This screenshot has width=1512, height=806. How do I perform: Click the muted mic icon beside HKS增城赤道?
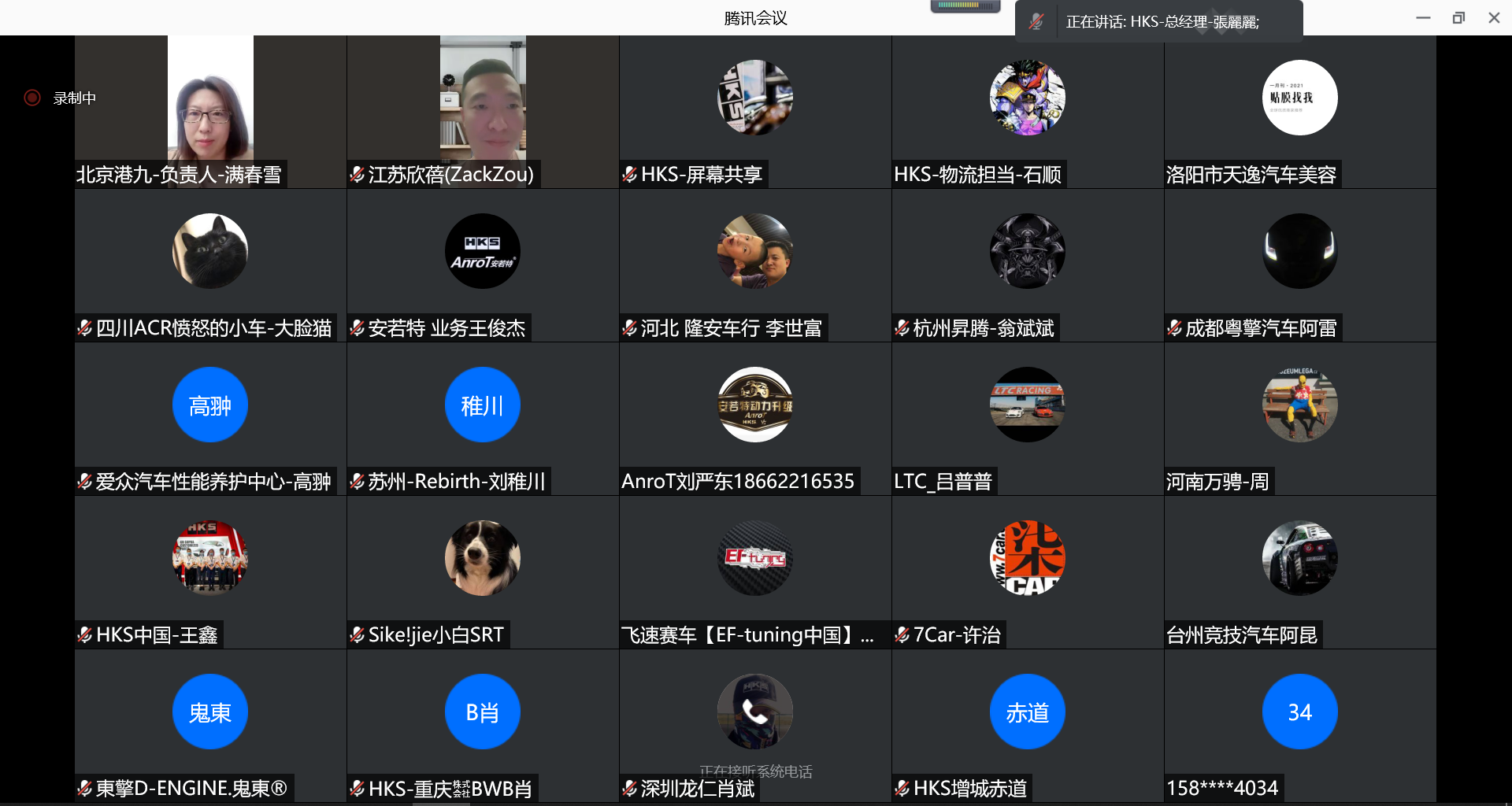click(x=902, y=788)
